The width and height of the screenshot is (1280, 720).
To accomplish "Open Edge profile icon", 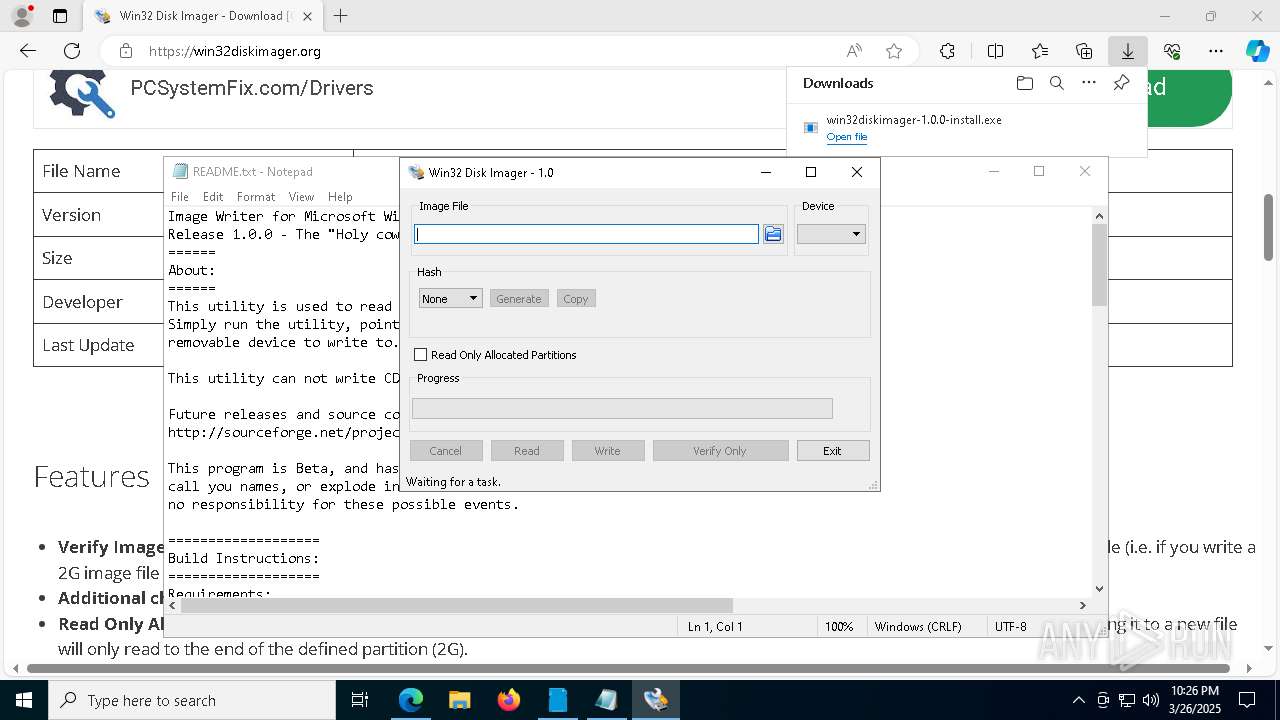I will [x=22, y=16].
